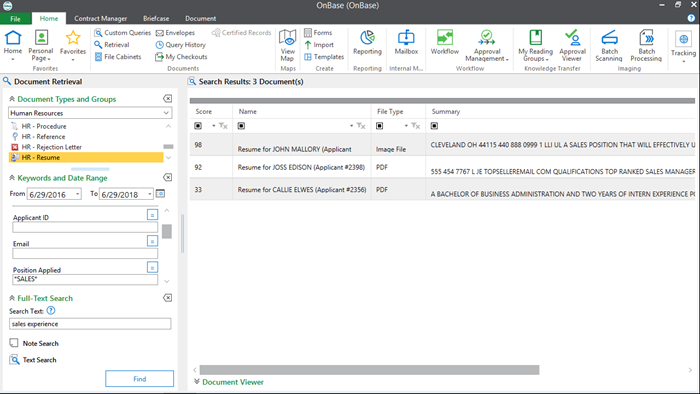Open the calendar date options icon
The height and width of the screenshot is (394, 700).
[160, 194]
